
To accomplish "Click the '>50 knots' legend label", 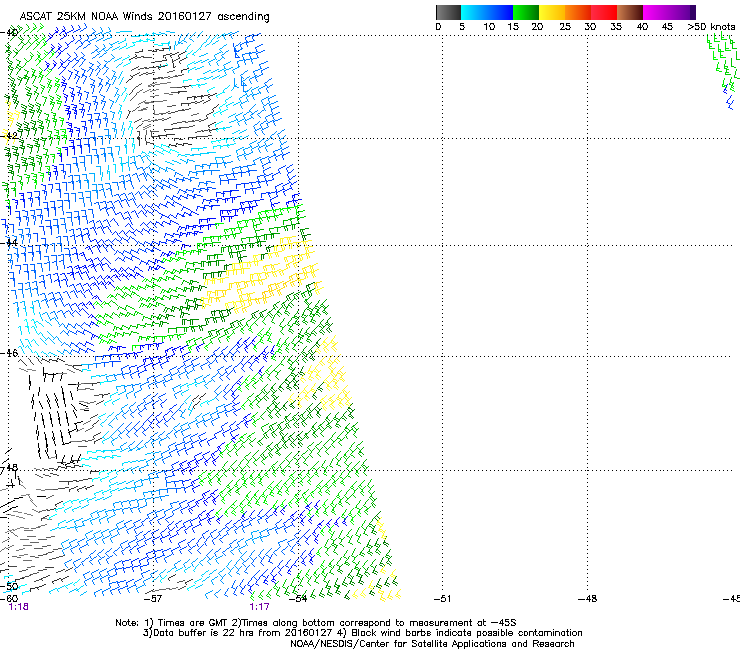I will (711, 27).
